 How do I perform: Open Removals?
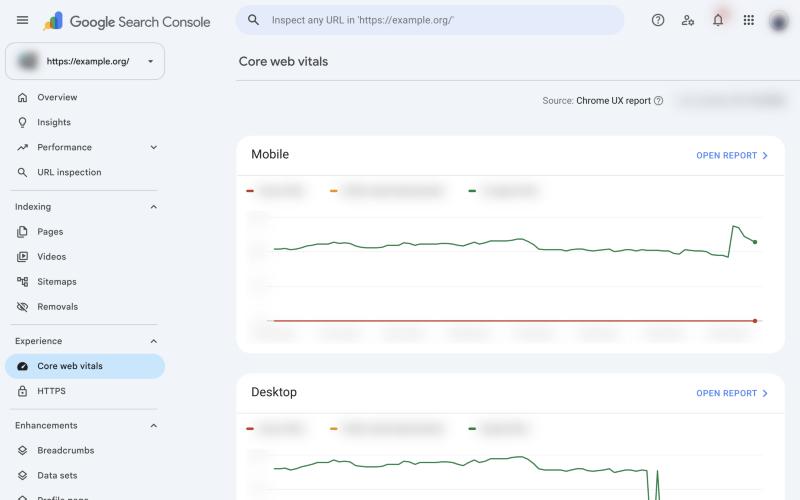85,307
